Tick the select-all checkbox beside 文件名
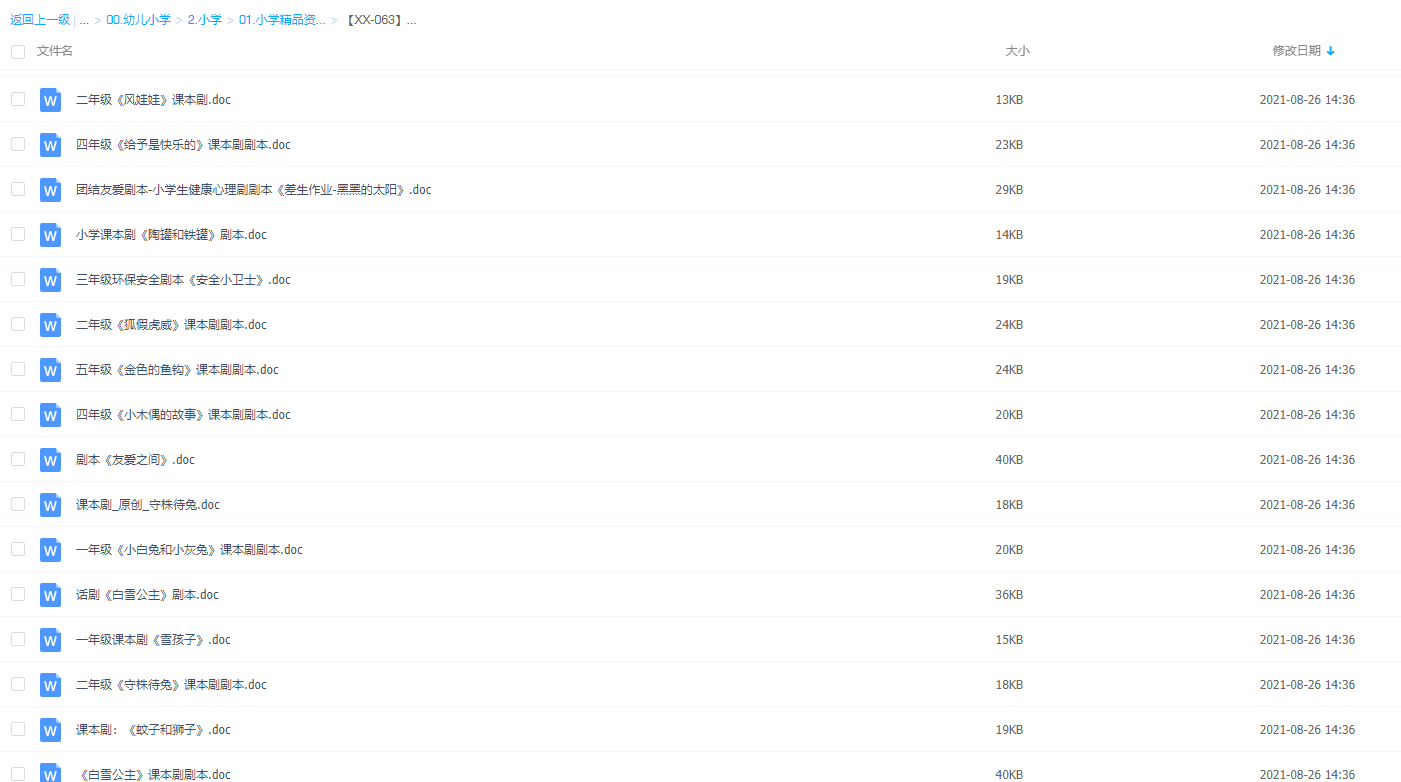The width and height of the screenshot is (1401, 782). coord(18,51)
